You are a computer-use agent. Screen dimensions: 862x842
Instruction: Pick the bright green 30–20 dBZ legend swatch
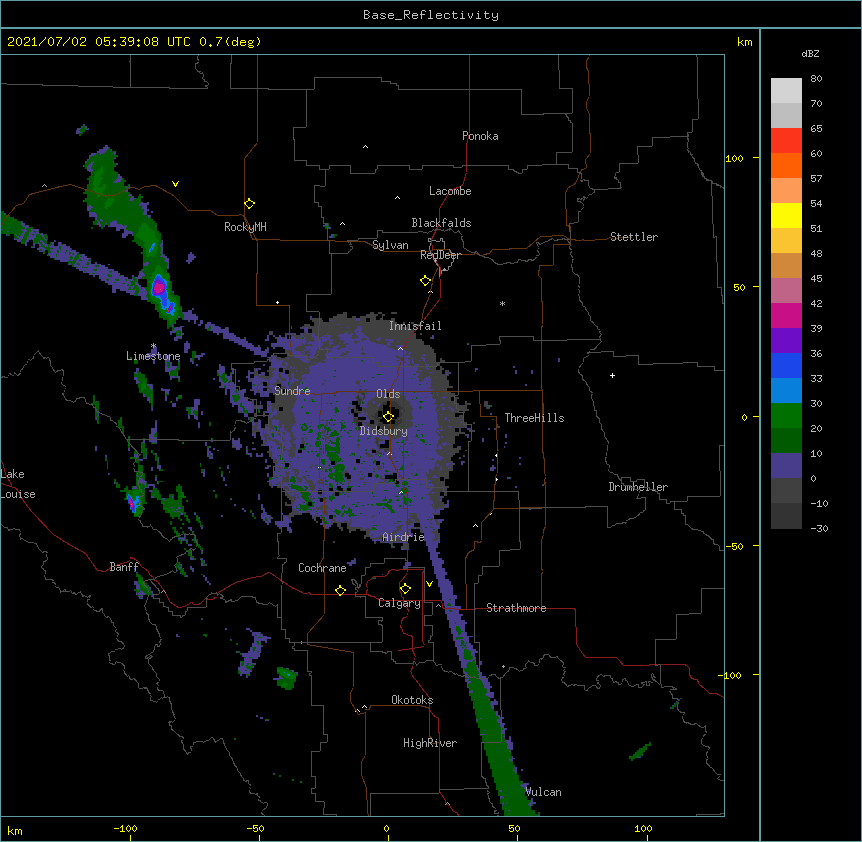coord(786,416)
